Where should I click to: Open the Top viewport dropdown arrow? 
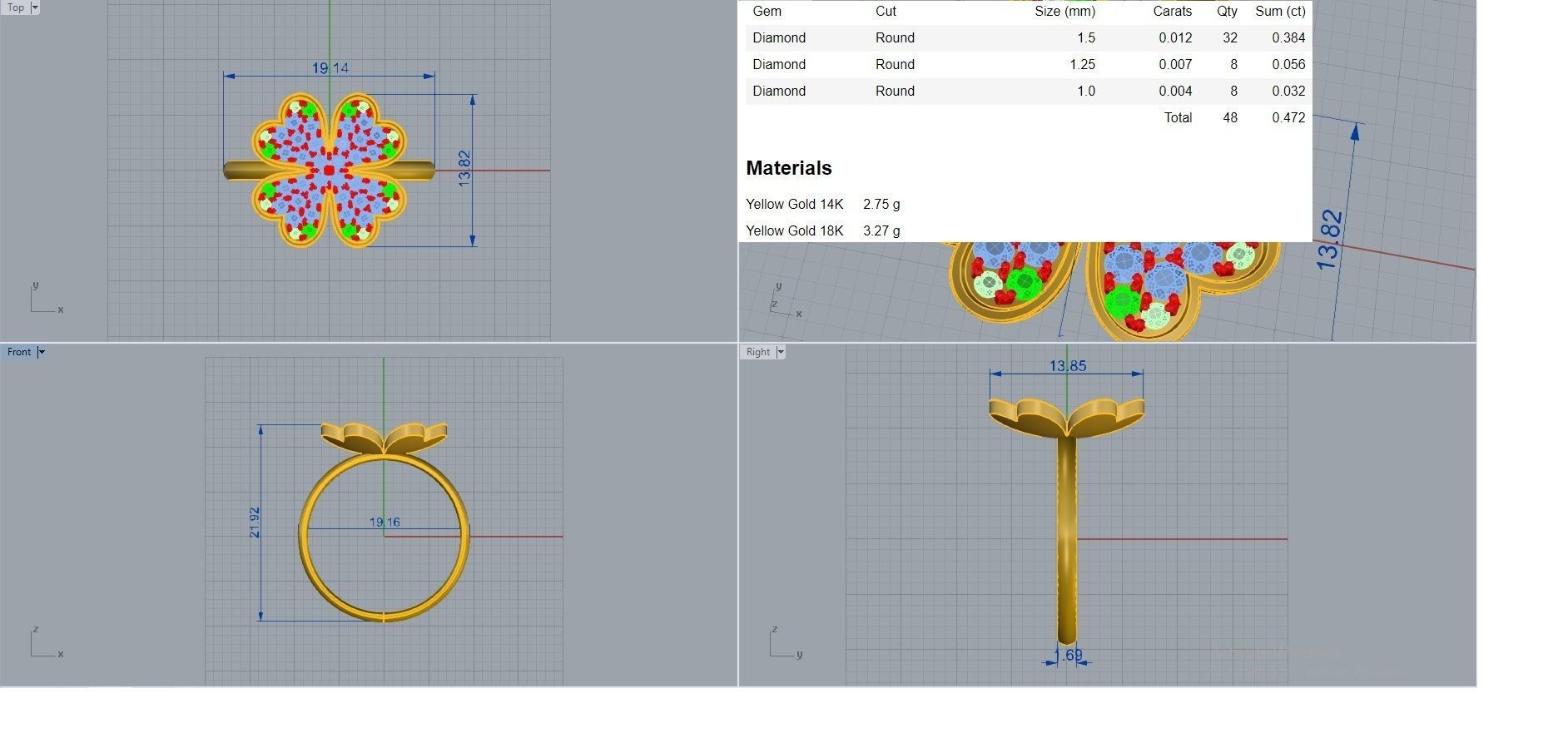pos(35,7)
